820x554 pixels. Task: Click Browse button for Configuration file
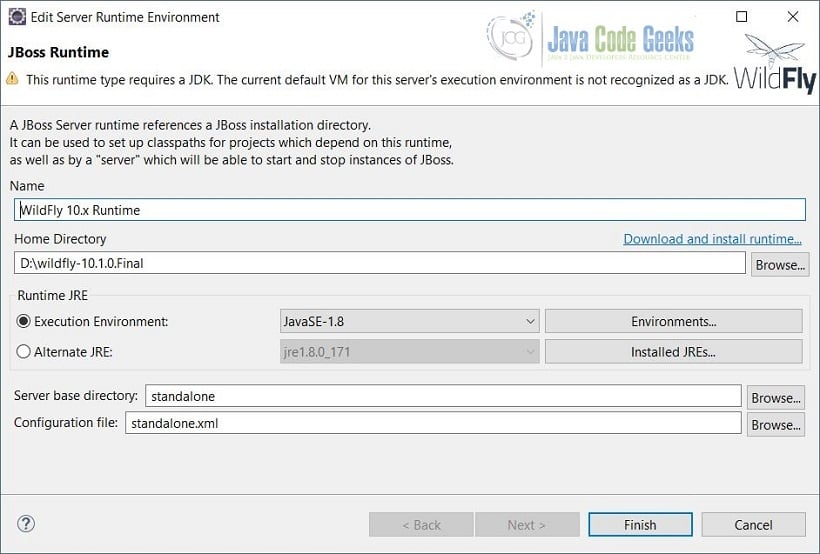(x=776, y=425)
